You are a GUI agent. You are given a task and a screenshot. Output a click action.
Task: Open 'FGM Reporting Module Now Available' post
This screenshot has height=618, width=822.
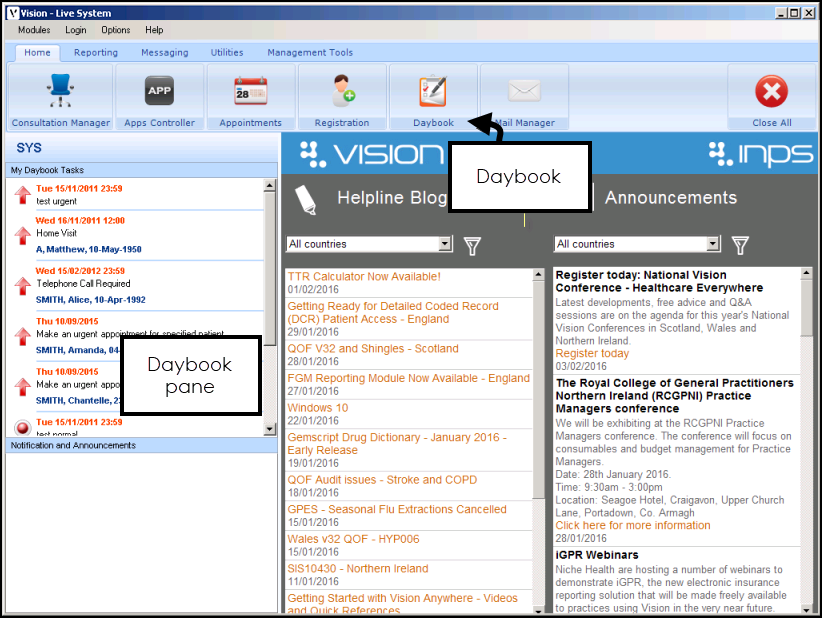point(408,378)
